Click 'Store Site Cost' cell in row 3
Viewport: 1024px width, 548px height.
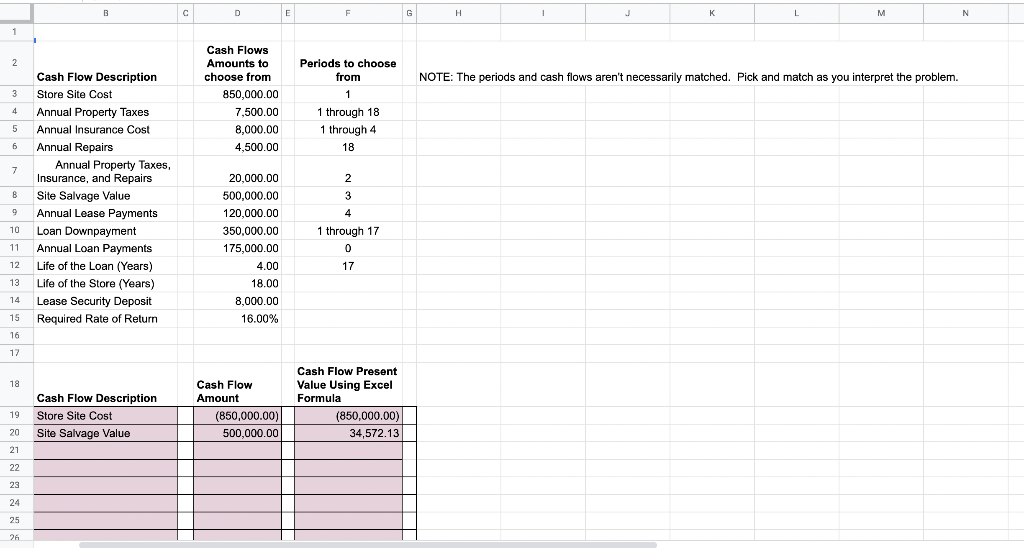(x=105, y=94)
